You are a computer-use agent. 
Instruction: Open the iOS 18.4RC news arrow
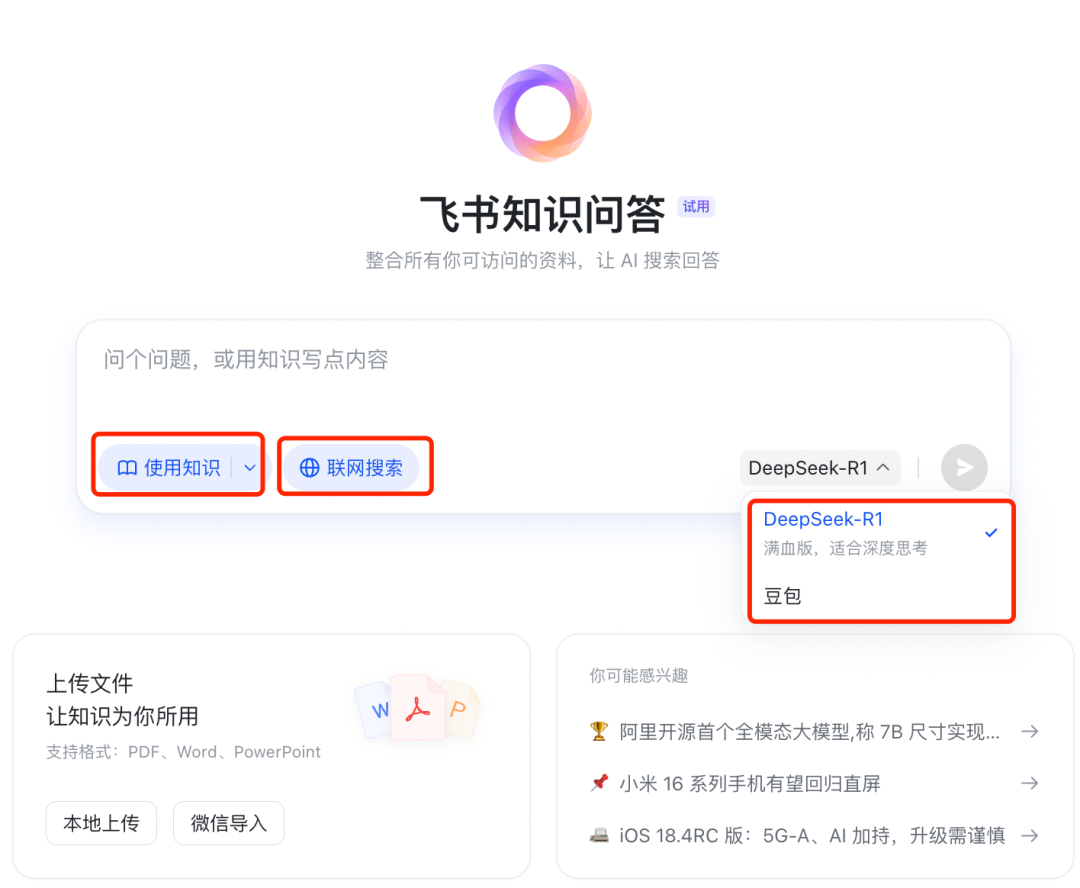(1030, 836)
